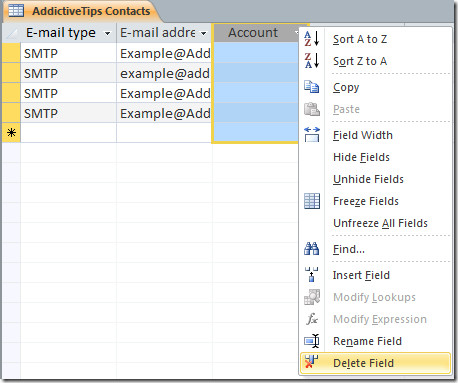This screenshot has width=458, height=383.
Task: Select the Account column header
Action: point(255,33)
